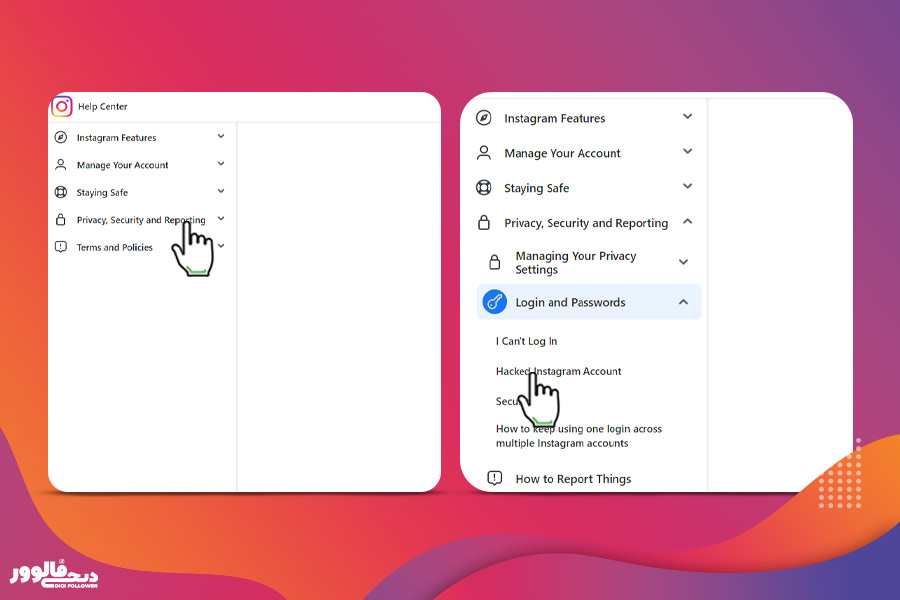Open Privacy, Security and Reporting in the left panel

tap(141, 220)
